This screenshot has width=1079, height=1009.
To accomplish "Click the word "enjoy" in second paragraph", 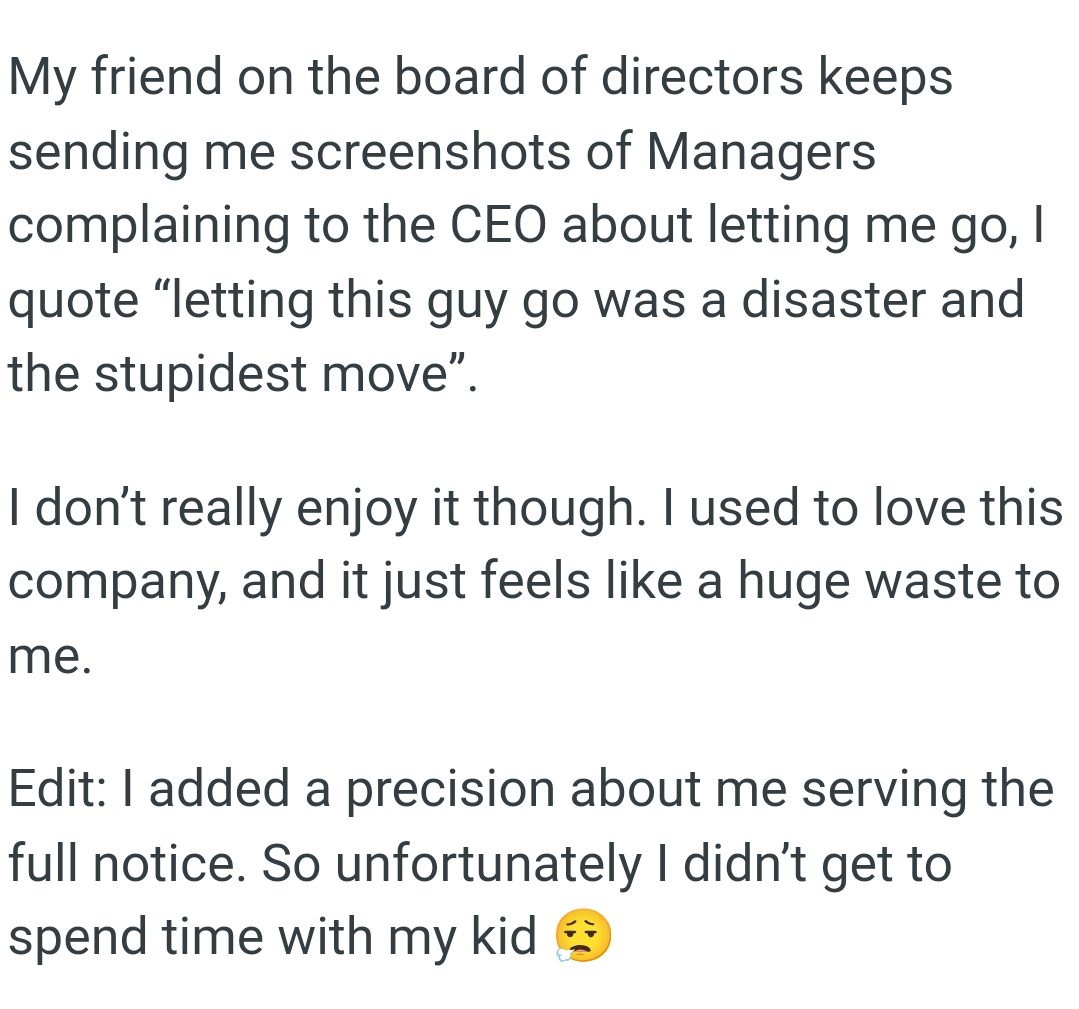I will (359, 510).
